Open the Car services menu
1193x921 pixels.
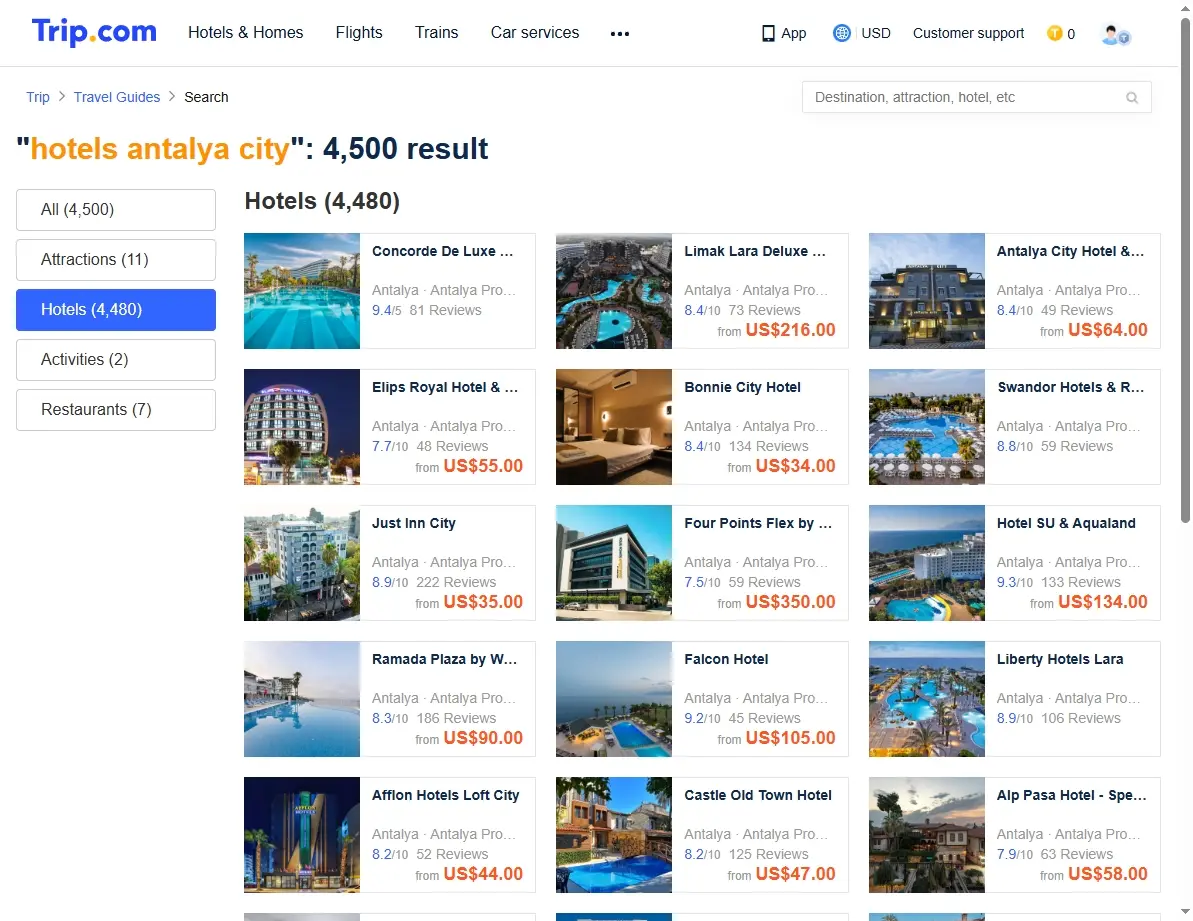pyautogui.click(x=535, y=33)
